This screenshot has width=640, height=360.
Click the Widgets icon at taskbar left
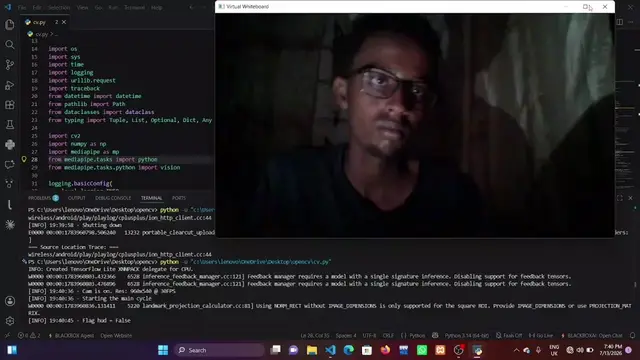(x=12, y=350)
